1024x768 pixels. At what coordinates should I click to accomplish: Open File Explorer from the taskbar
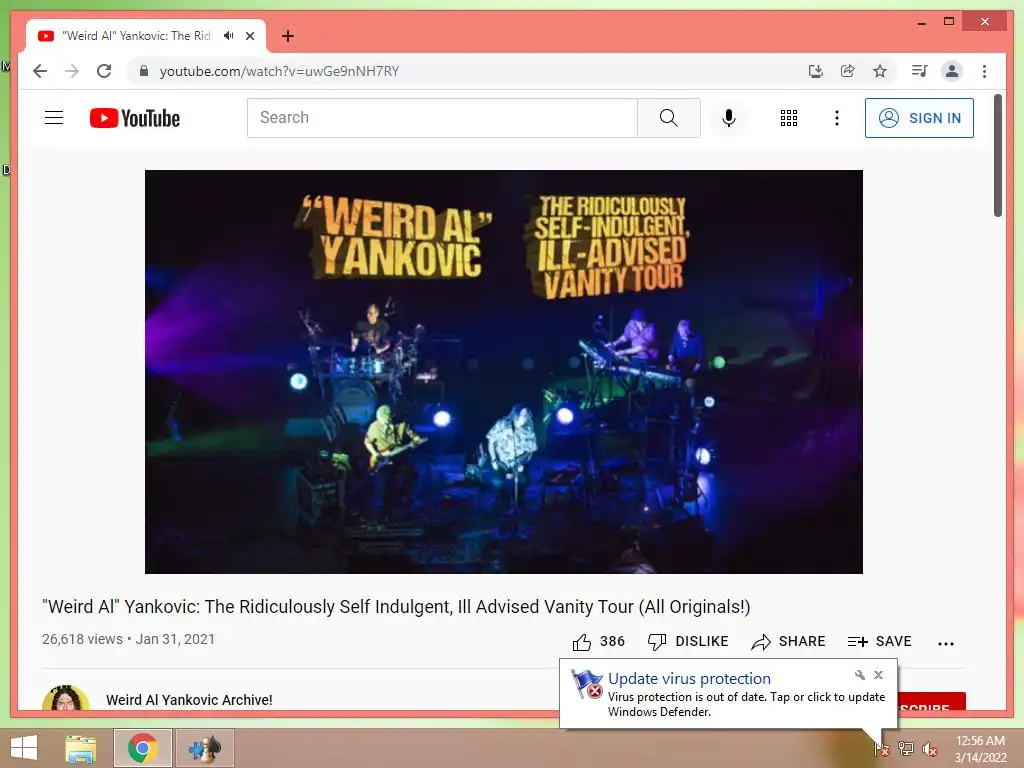80,748
